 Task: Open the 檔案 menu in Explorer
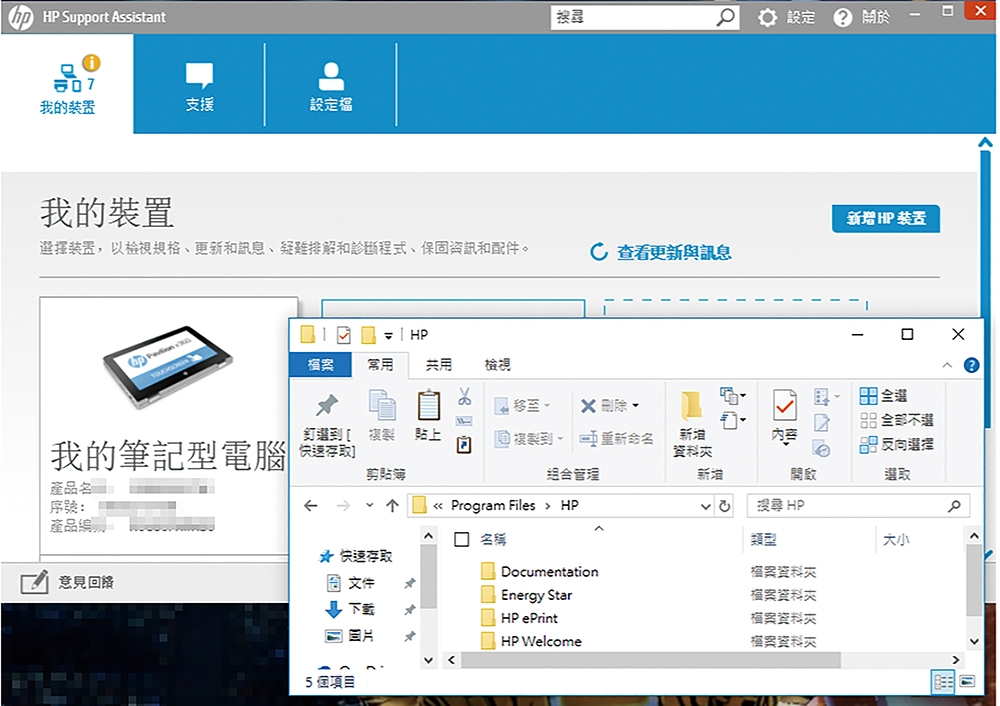coord(320,365)
